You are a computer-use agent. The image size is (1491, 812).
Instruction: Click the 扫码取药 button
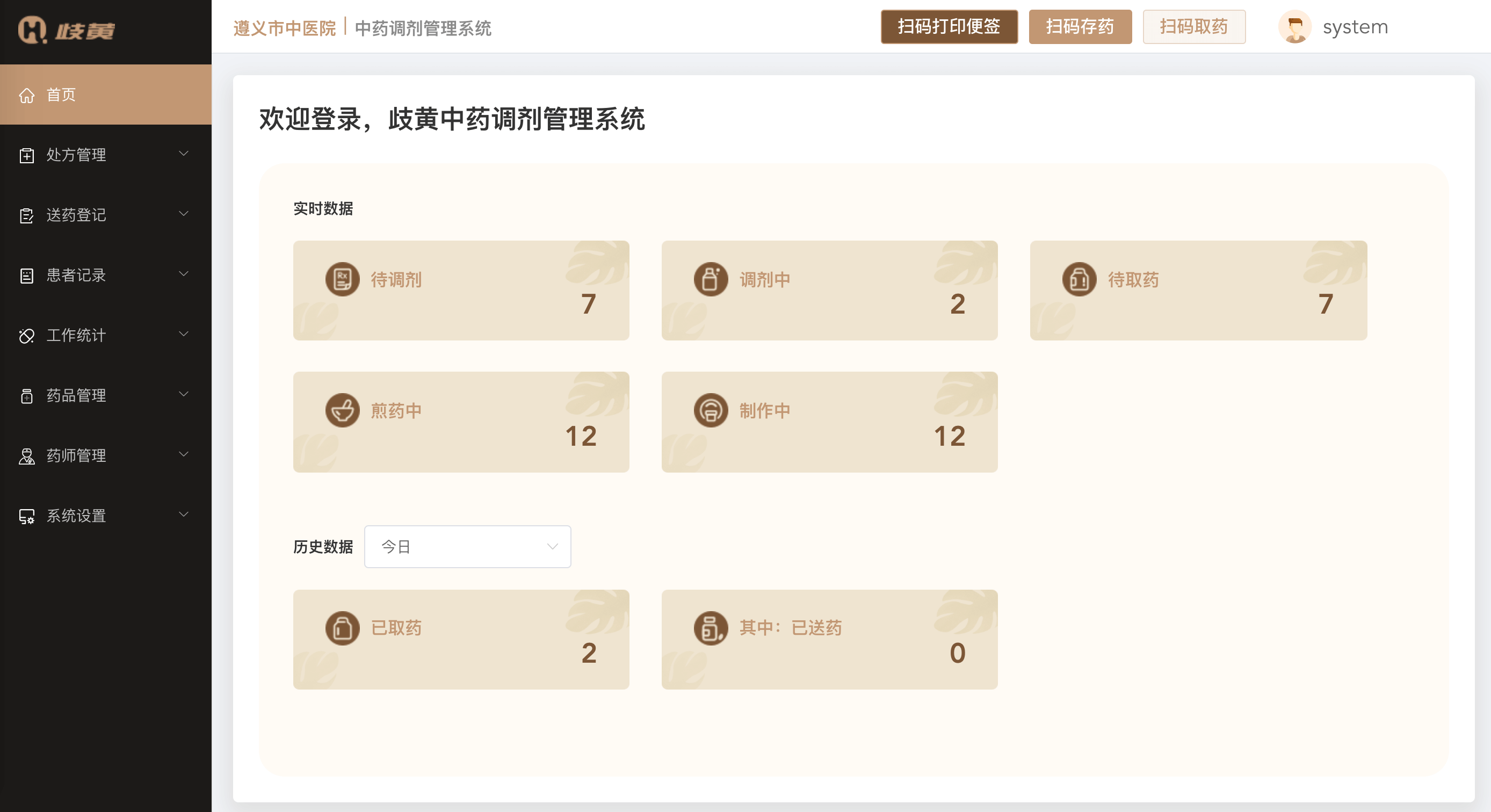pos(1193,27)
